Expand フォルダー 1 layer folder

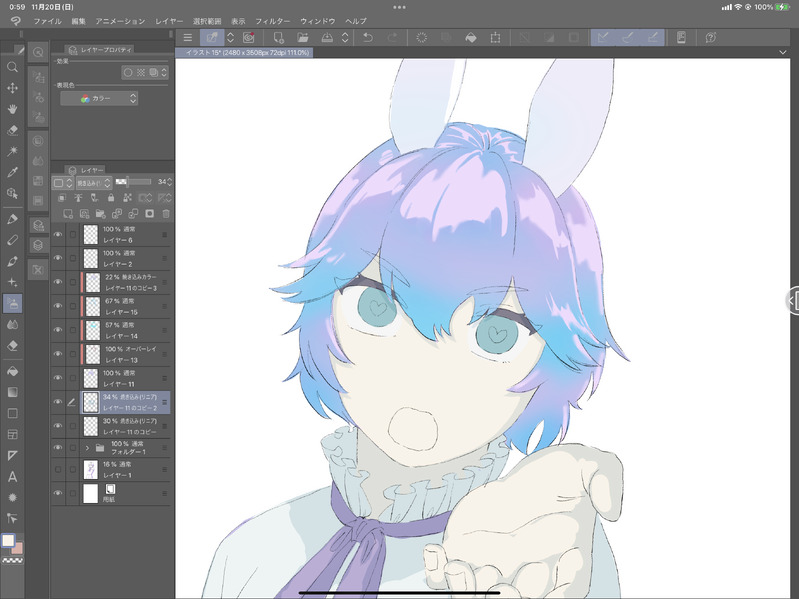pos(87,448)
